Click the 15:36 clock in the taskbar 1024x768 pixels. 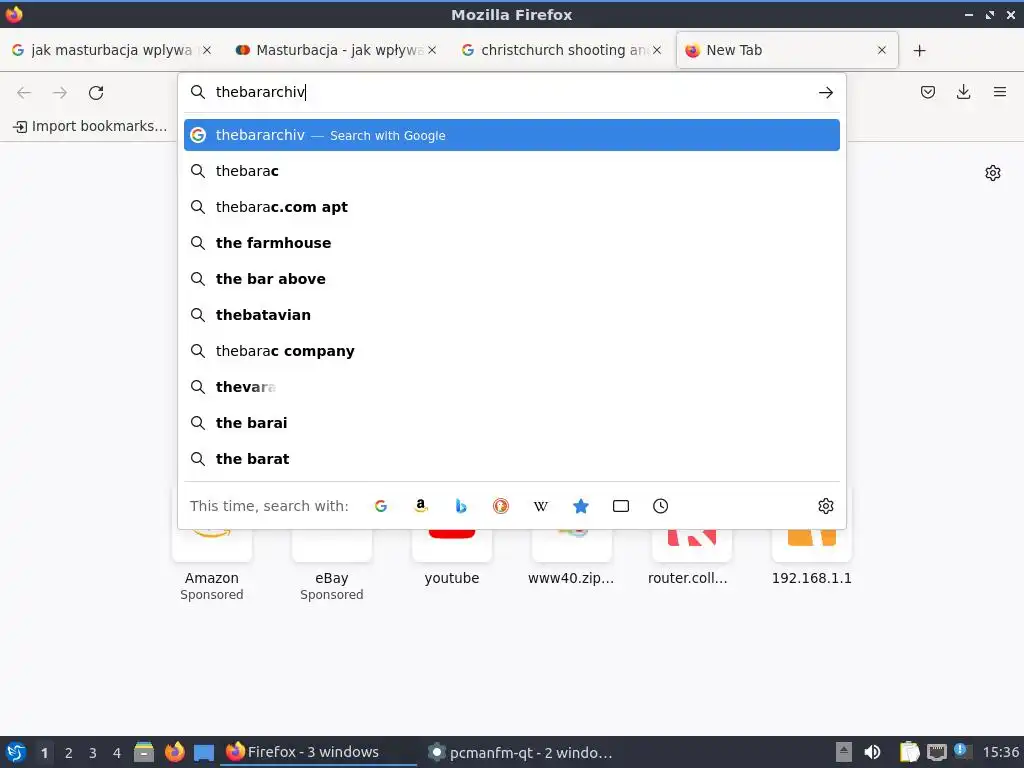click(x=1000, y=752)
